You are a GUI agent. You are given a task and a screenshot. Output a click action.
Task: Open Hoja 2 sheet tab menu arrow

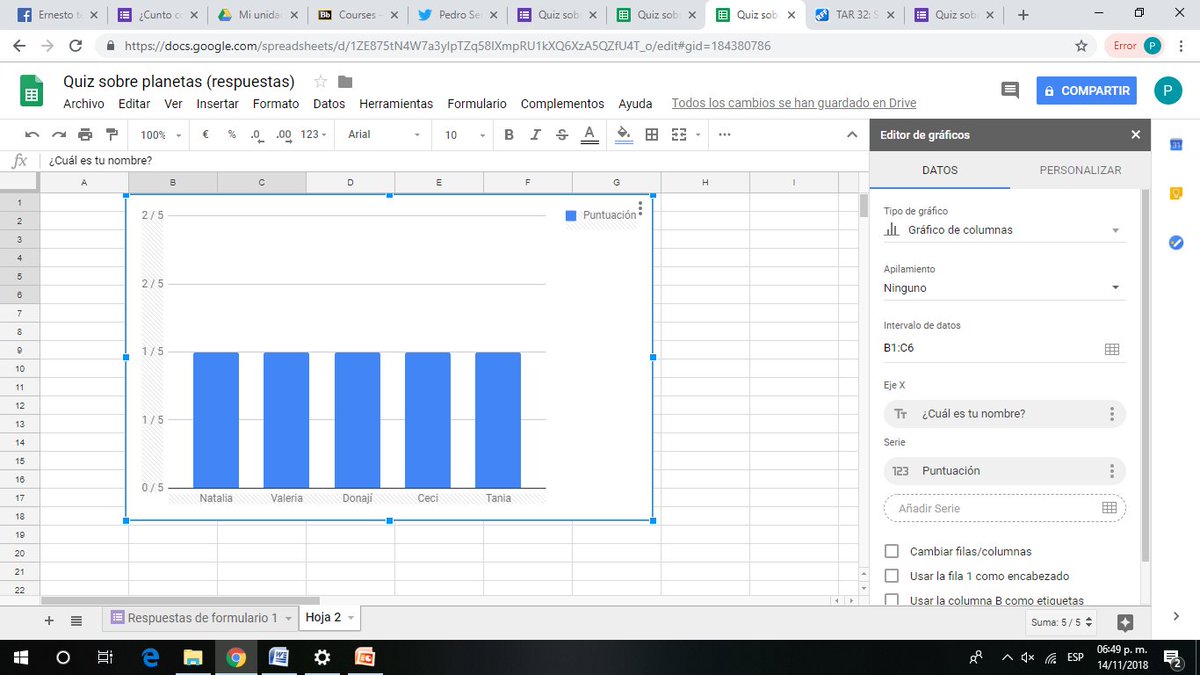(x=351, y=618)
